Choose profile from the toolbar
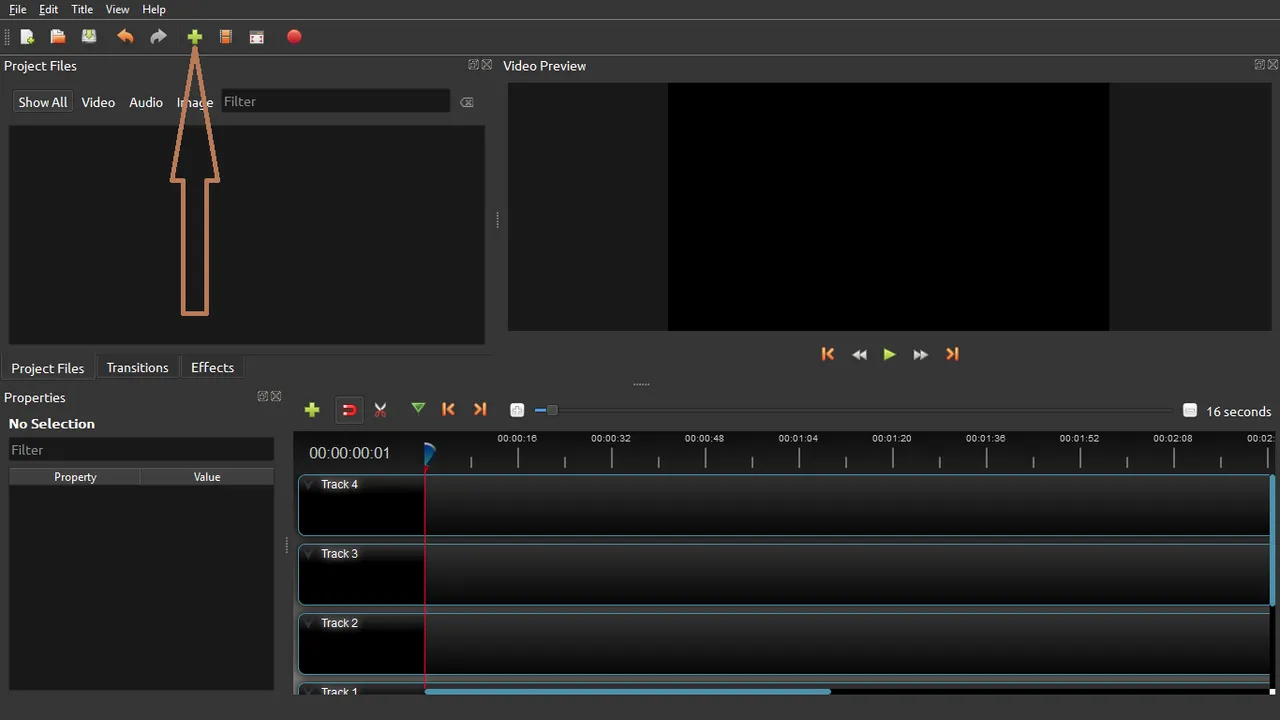 [x=226, y=37]
